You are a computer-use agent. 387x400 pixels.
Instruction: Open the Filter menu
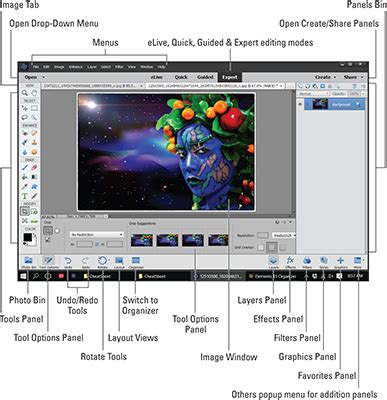tap(119, 67)
